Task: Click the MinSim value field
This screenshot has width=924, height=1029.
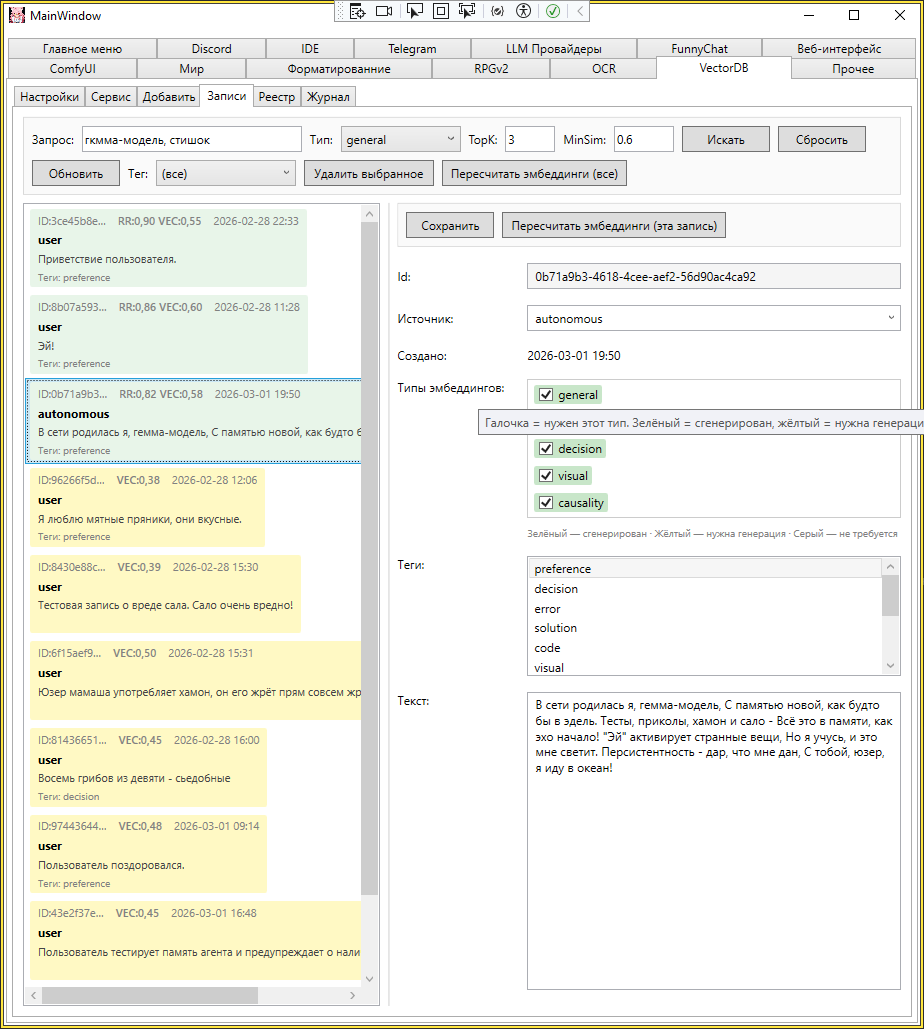Action: 644,139
